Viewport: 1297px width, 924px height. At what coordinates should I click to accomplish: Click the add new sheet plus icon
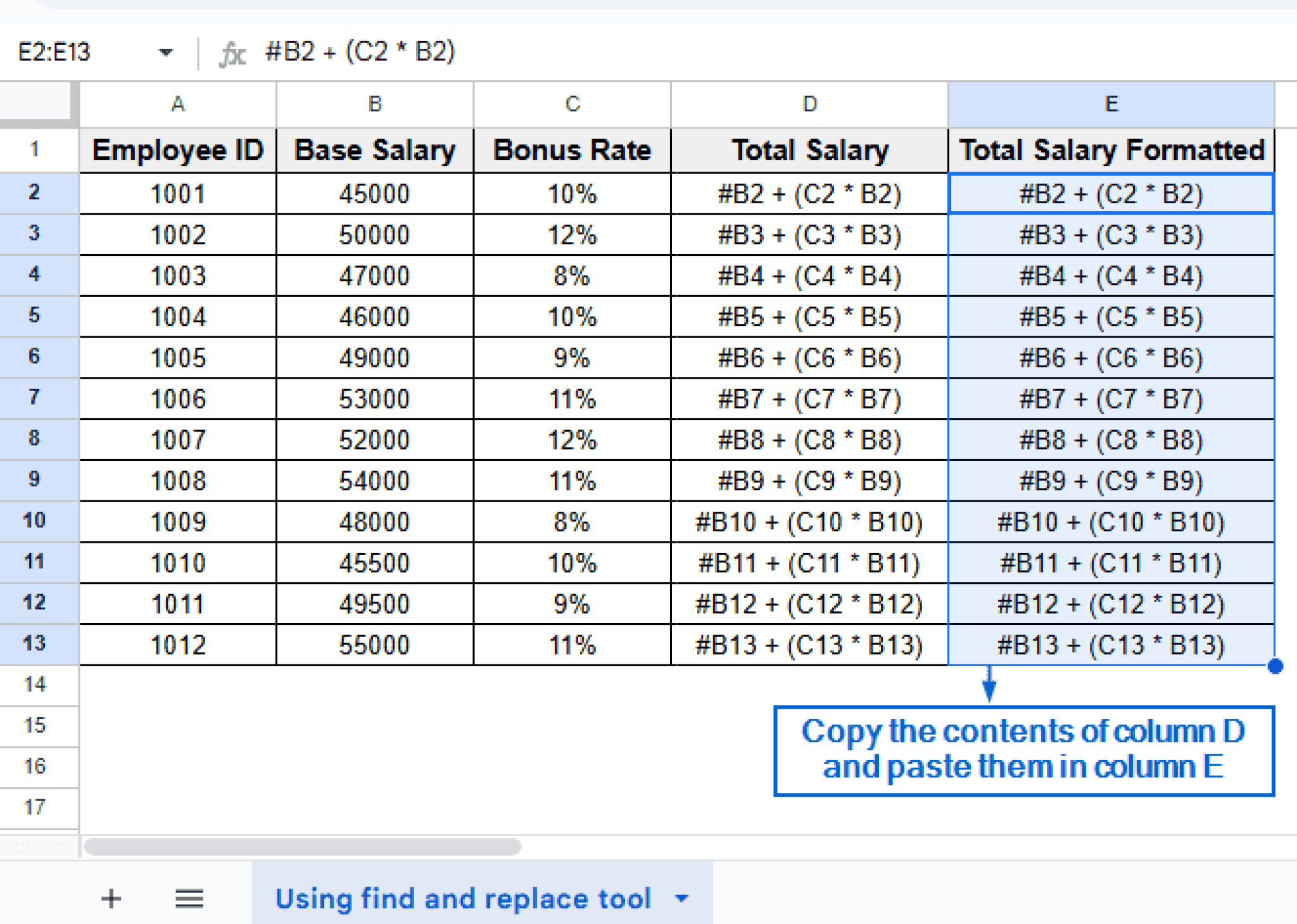tap(111, 899)
